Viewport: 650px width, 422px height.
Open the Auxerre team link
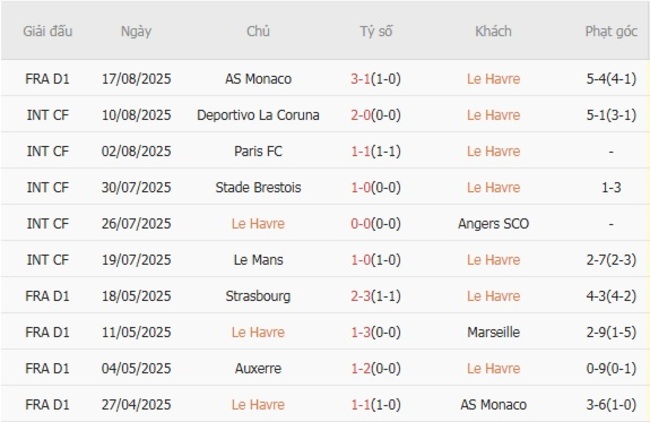pos(258,368)
